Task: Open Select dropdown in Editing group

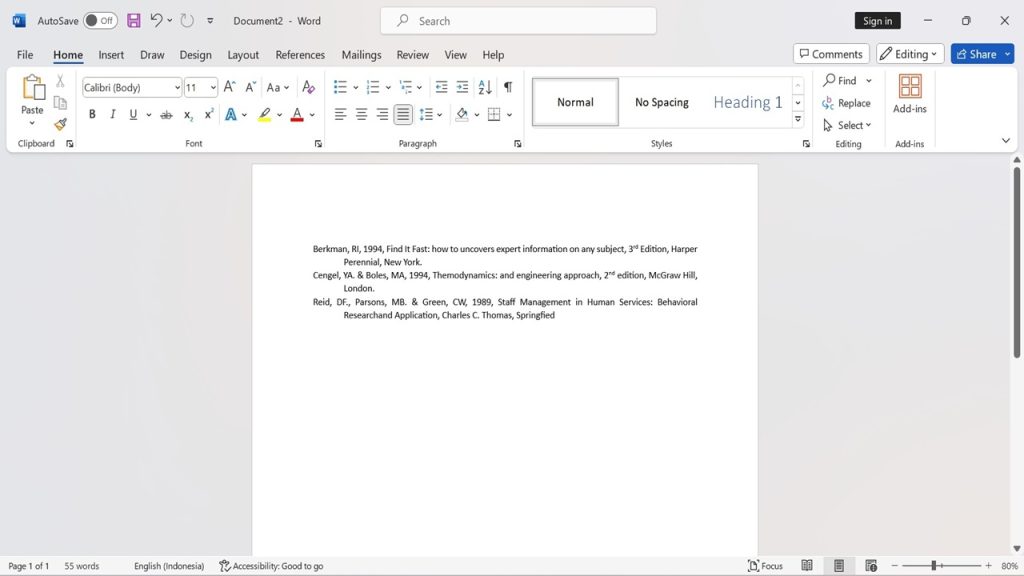Action: pos(847,125)
